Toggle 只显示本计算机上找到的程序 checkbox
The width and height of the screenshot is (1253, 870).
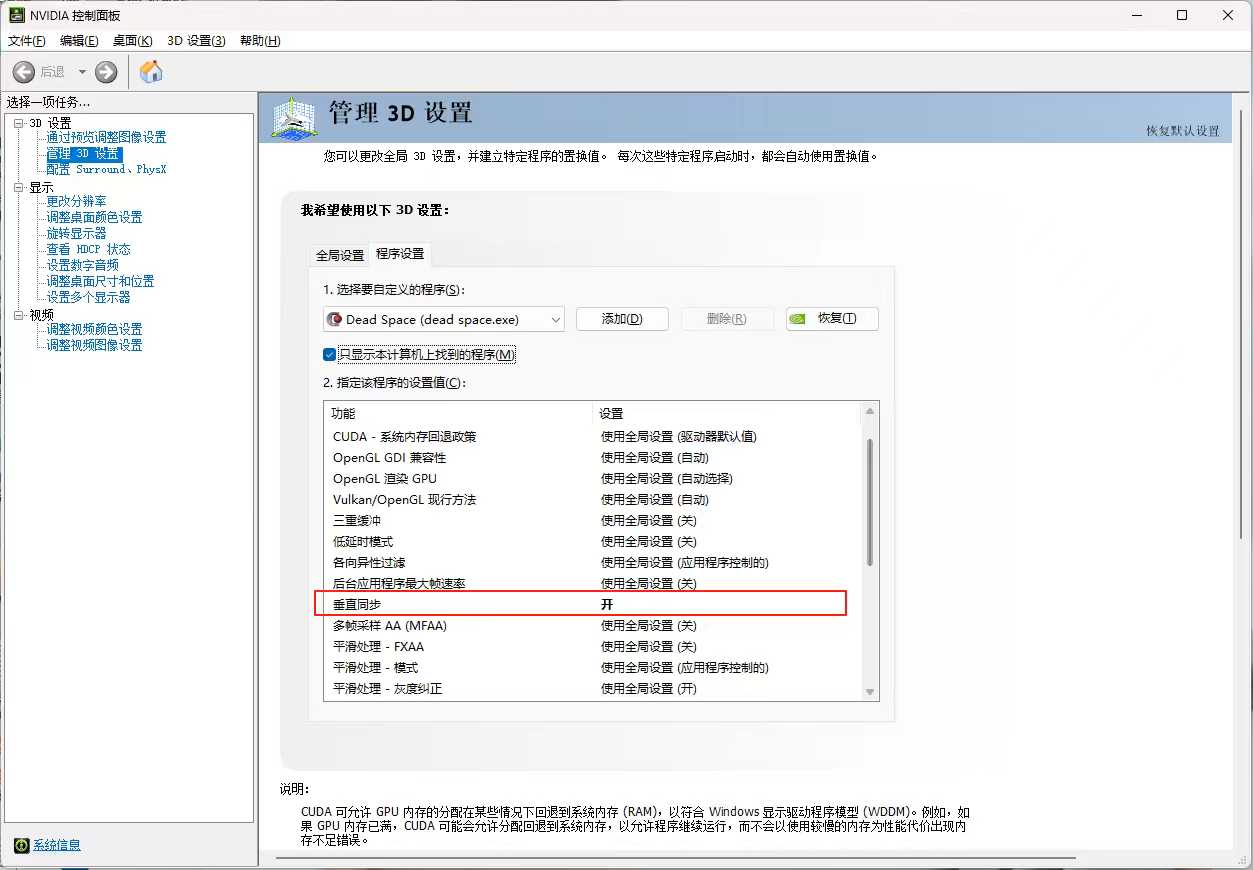[330, 355]
